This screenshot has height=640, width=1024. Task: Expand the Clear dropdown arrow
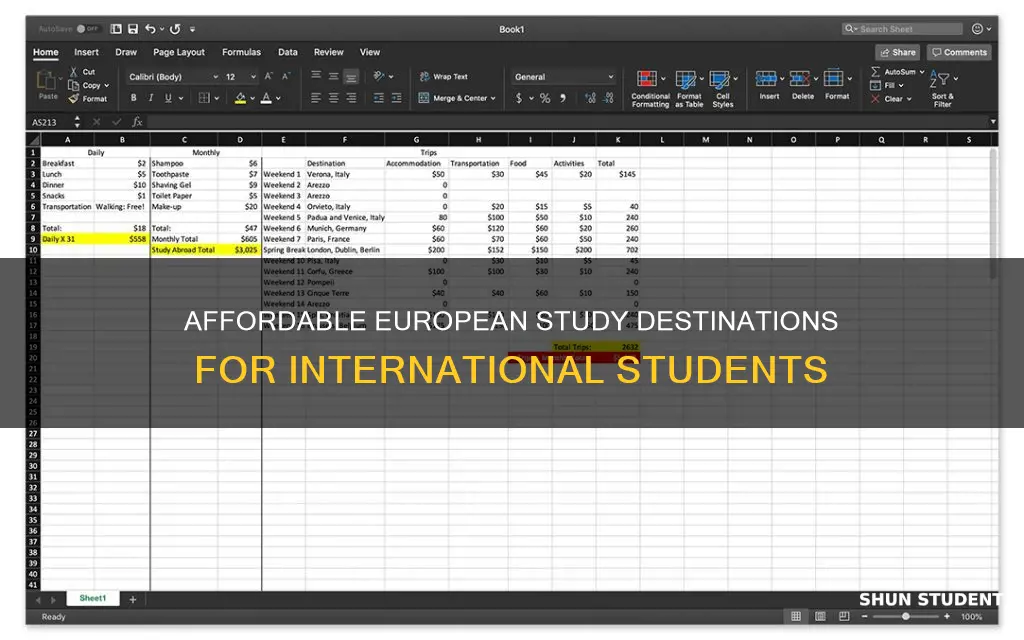coord(909,99)
